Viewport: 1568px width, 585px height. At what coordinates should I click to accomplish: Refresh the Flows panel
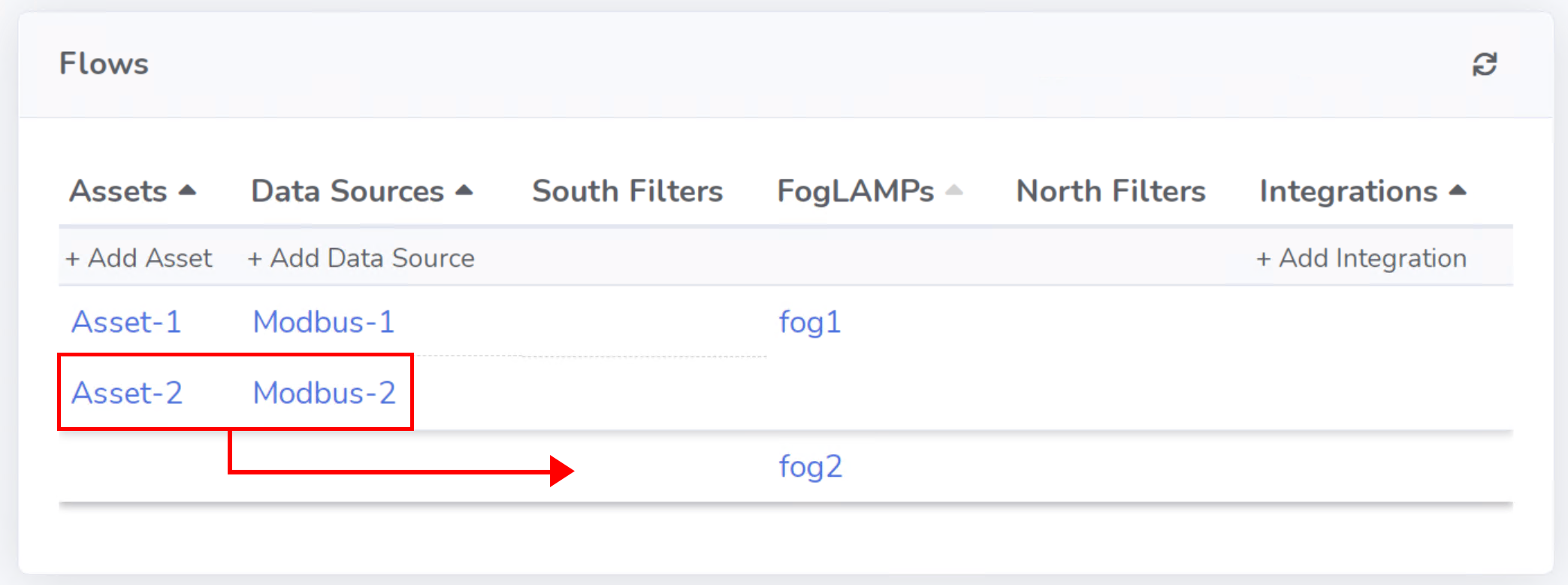coord(1484,65)
